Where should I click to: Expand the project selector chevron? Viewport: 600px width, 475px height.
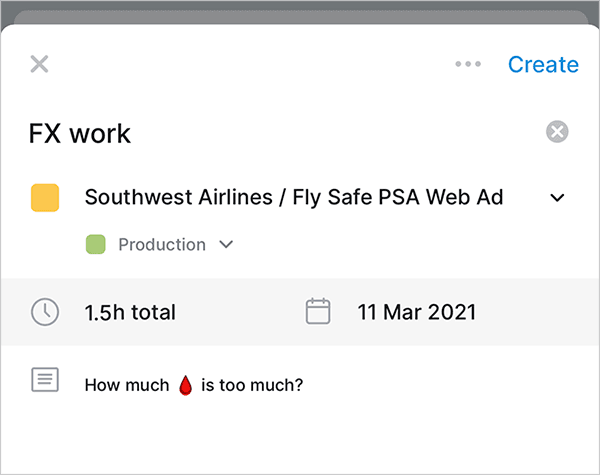pos(557,197)
